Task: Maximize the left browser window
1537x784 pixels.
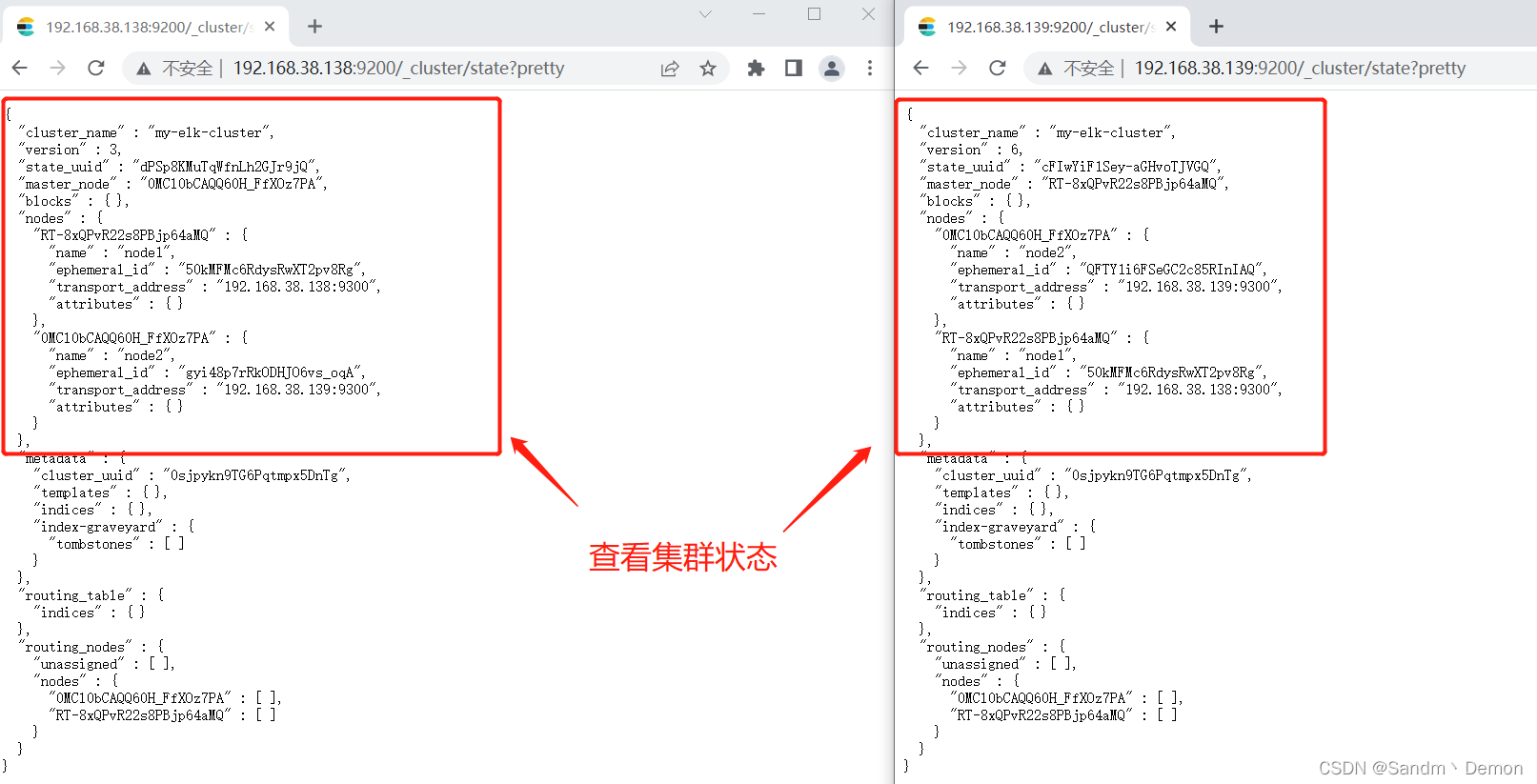Action: (x=814, y=14)
